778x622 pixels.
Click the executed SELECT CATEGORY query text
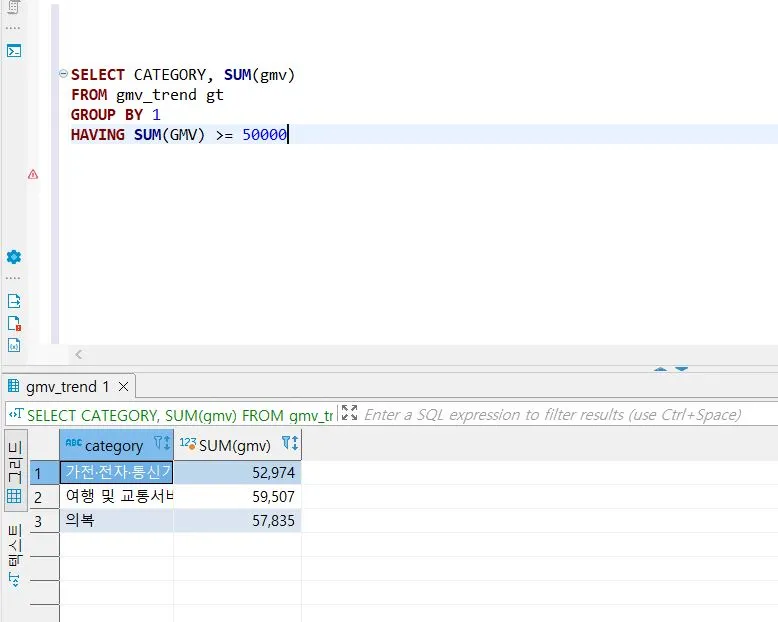tap(180, 415)
